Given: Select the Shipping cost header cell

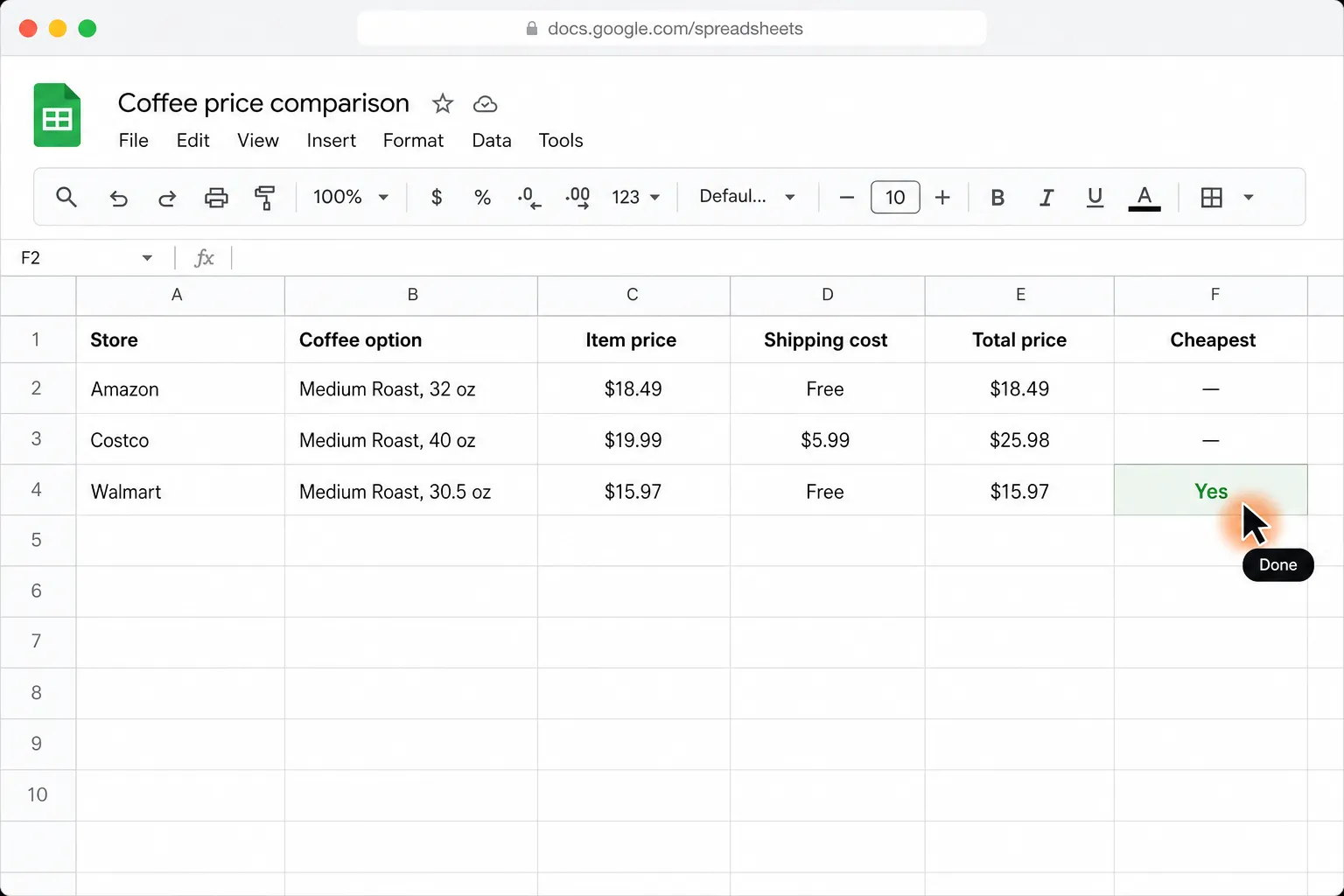Looking at the screenshot, I should (828, 339).
